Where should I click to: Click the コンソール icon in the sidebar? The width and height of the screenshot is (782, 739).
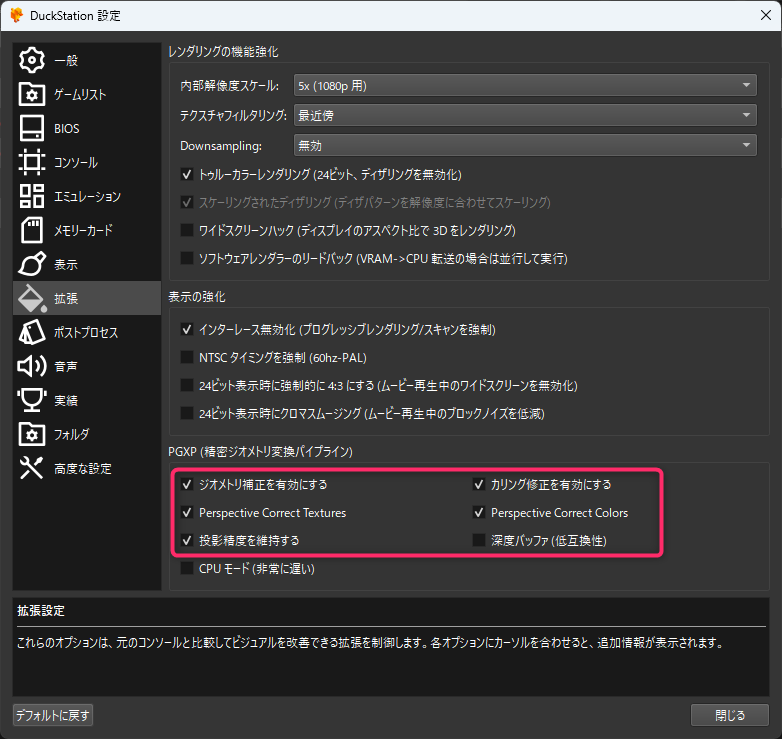(x=32, y=162)
